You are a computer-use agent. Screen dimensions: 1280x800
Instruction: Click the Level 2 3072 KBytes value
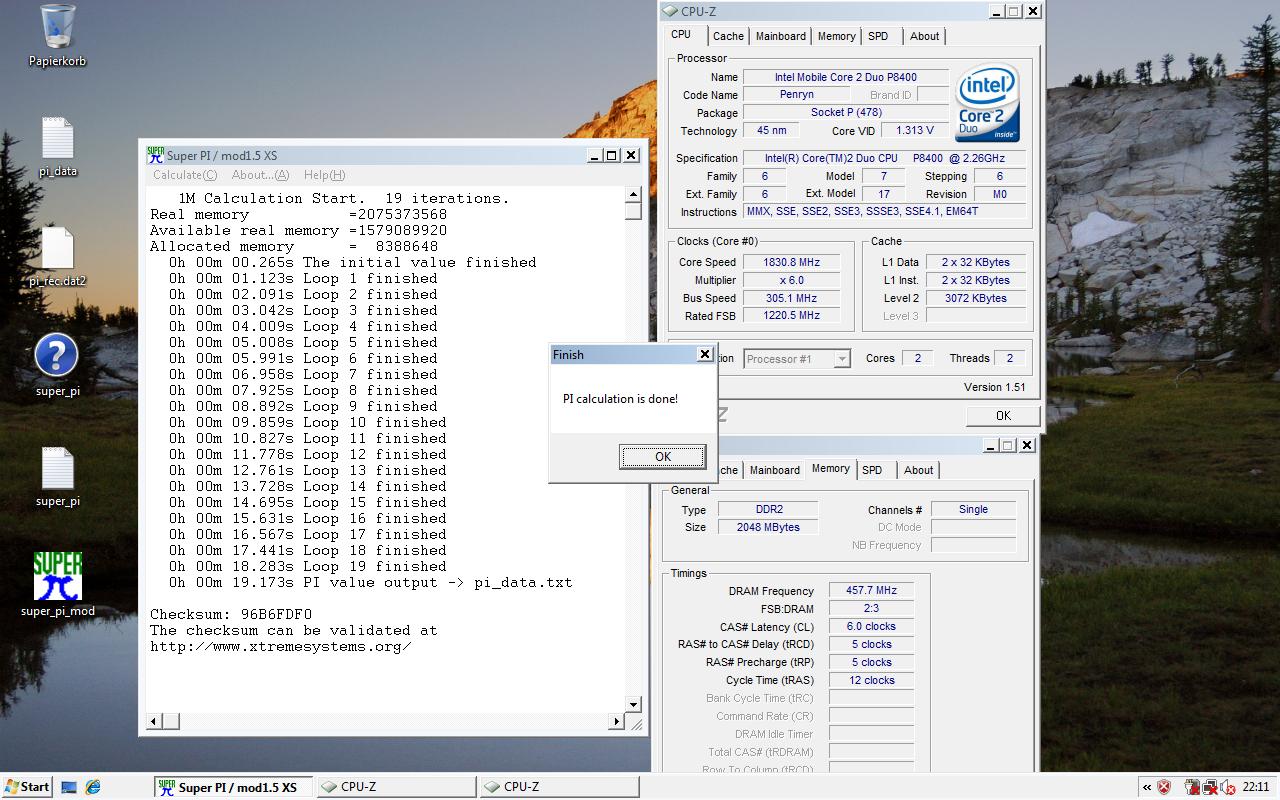975,298
